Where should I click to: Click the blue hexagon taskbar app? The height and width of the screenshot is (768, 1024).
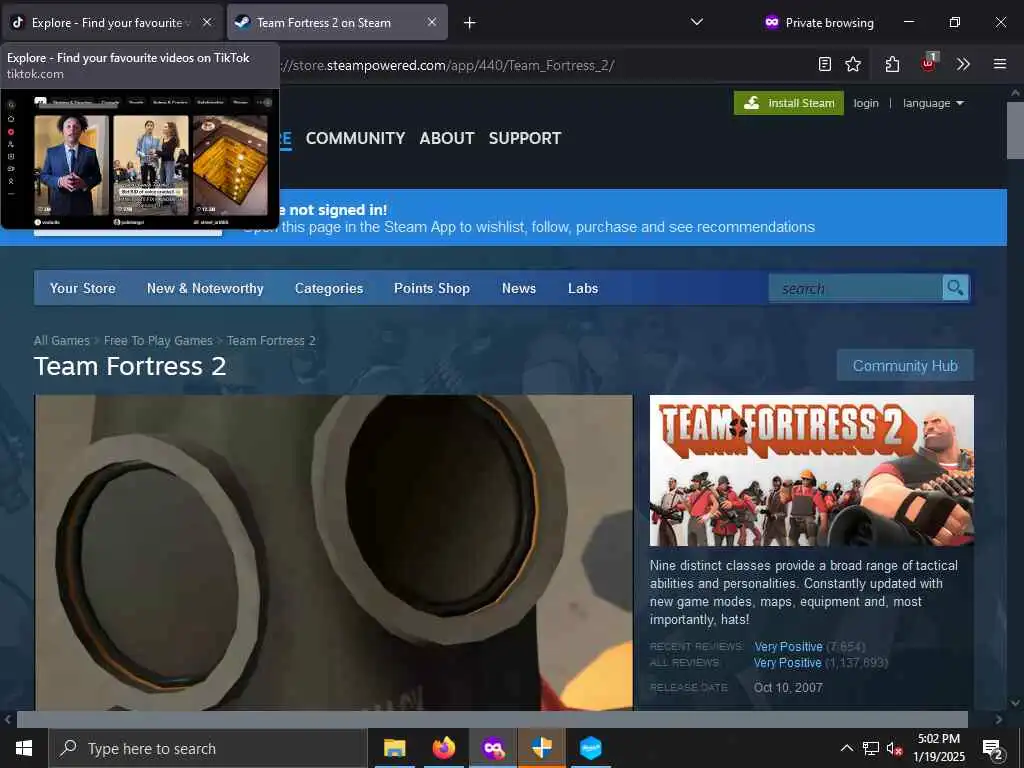590,748
